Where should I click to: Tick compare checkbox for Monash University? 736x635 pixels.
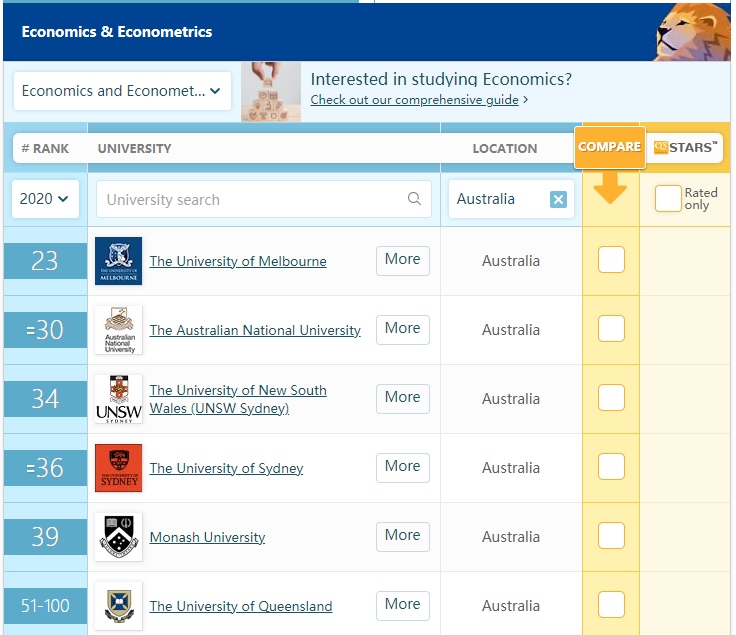pyautogui.click(x=611, y=536)
